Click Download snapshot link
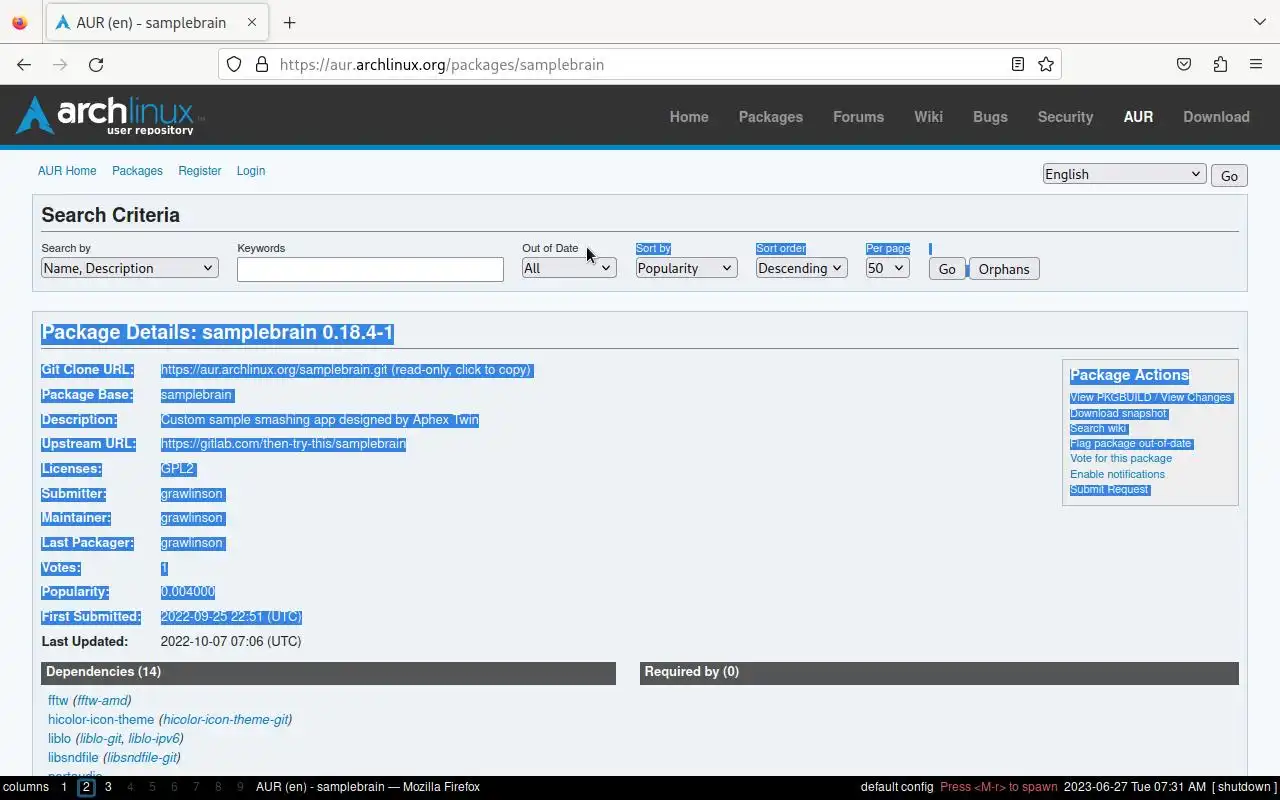The height and width of the screenshot is (800, 1280). tap(1118, 413)
